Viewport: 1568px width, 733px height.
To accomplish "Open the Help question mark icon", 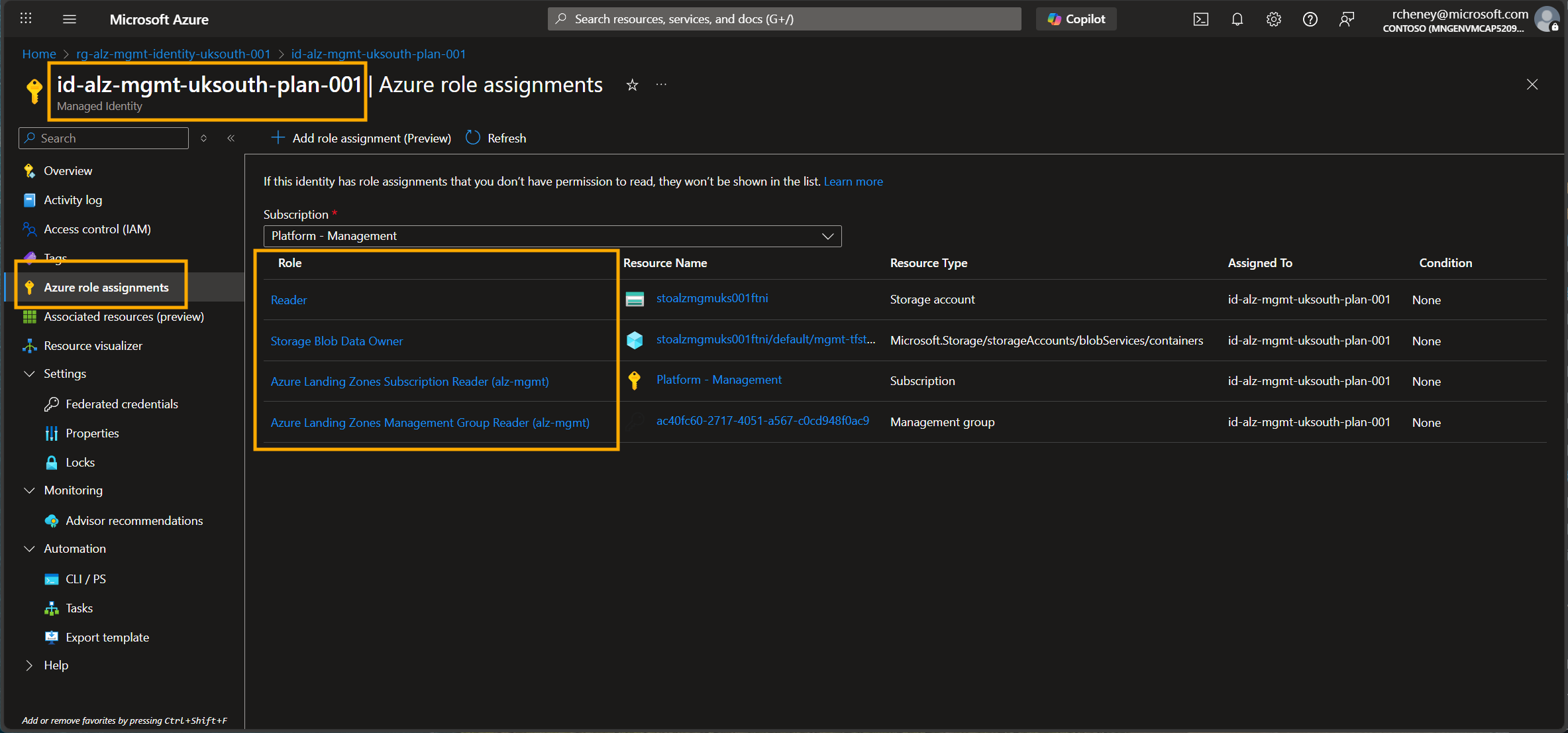I will [1309, 19].
